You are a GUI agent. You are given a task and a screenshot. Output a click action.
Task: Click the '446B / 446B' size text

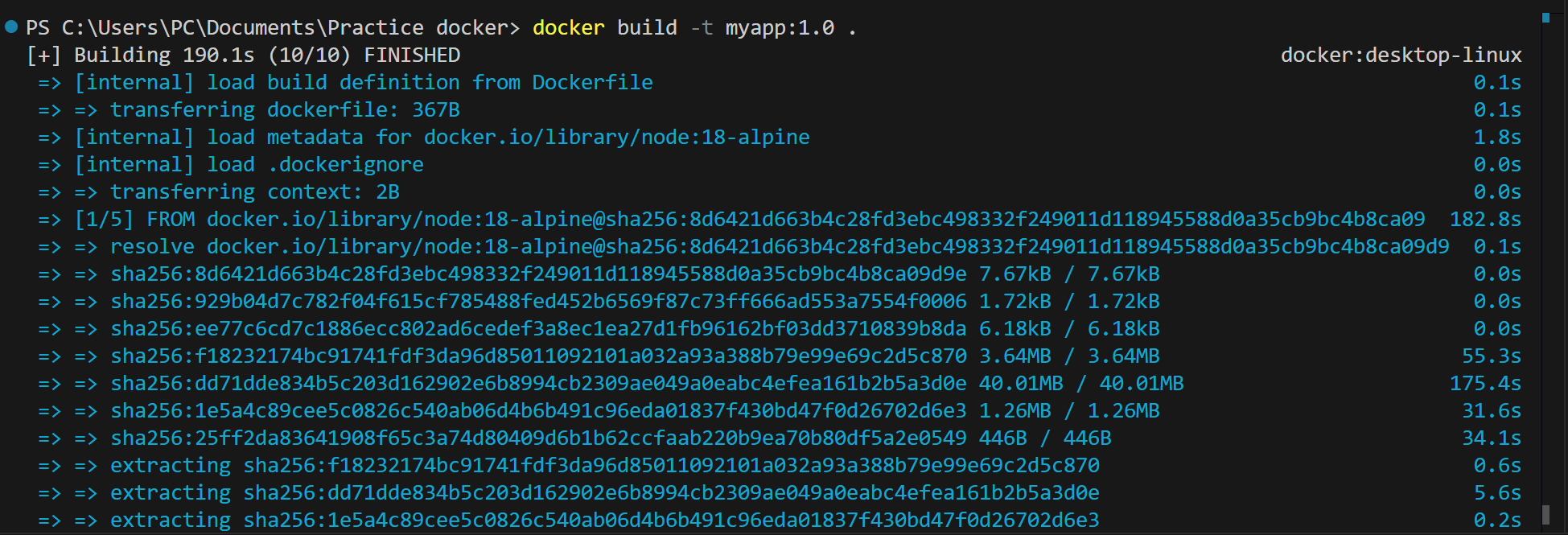1044,438
